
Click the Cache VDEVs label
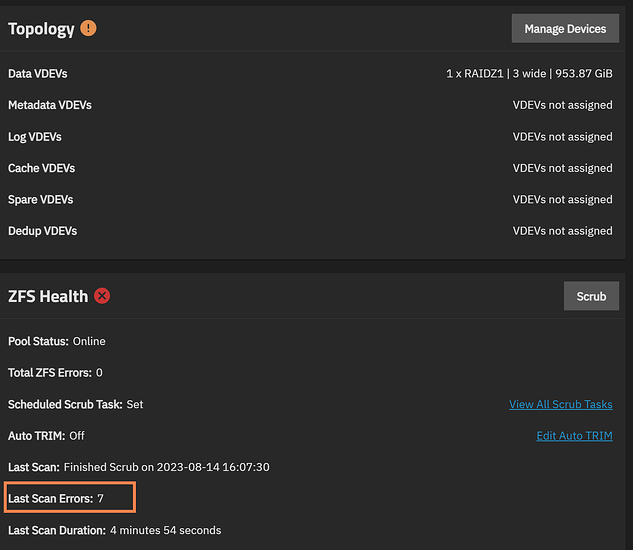[41, 168]
